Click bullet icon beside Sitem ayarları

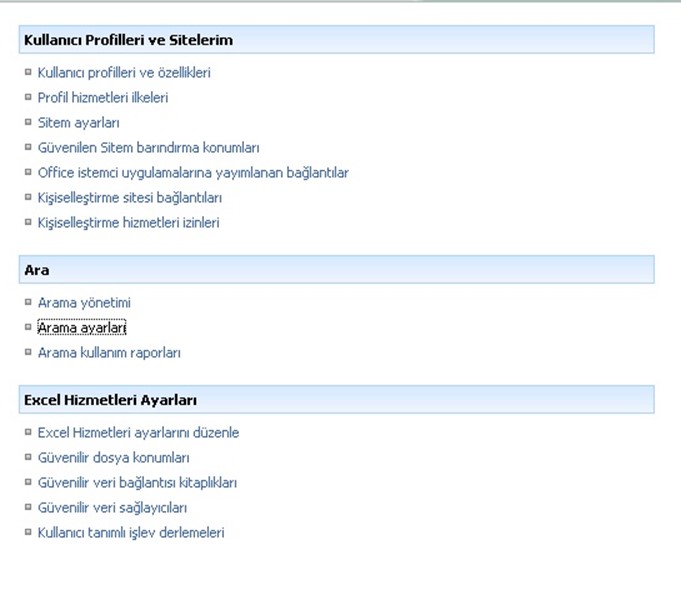click(x=28, y=122)
